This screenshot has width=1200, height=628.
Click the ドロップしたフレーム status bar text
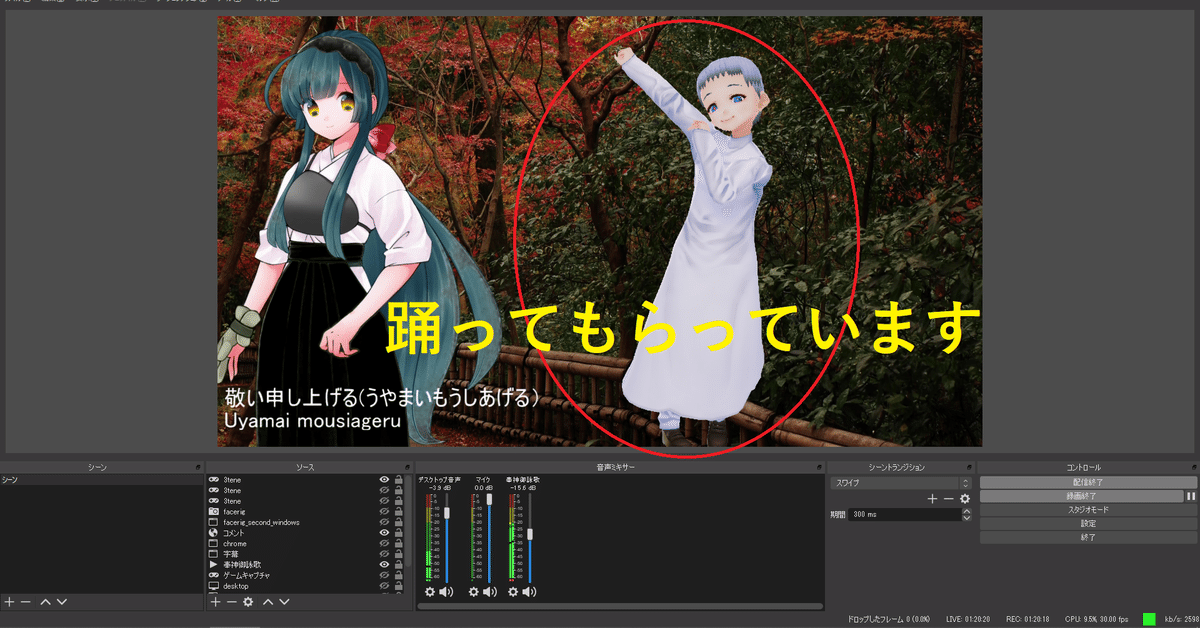(x=889, y=619)
